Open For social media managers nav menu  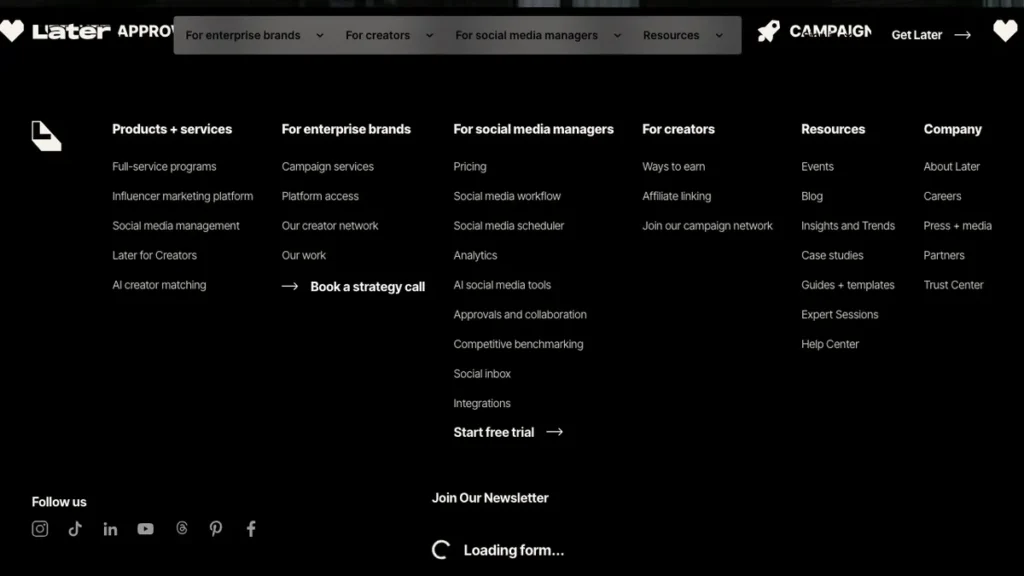[x=526, y=35]
